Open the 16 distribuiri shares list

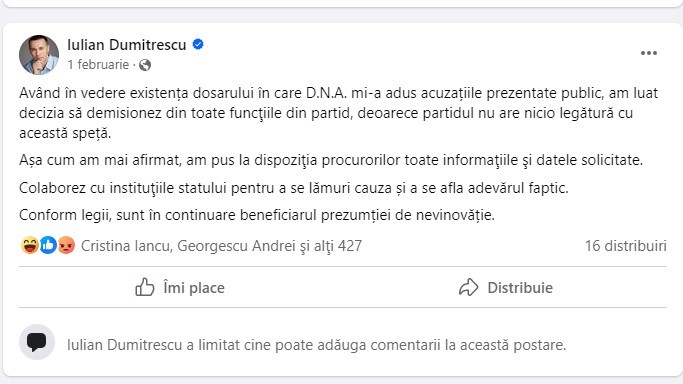(x=626, y=246)
